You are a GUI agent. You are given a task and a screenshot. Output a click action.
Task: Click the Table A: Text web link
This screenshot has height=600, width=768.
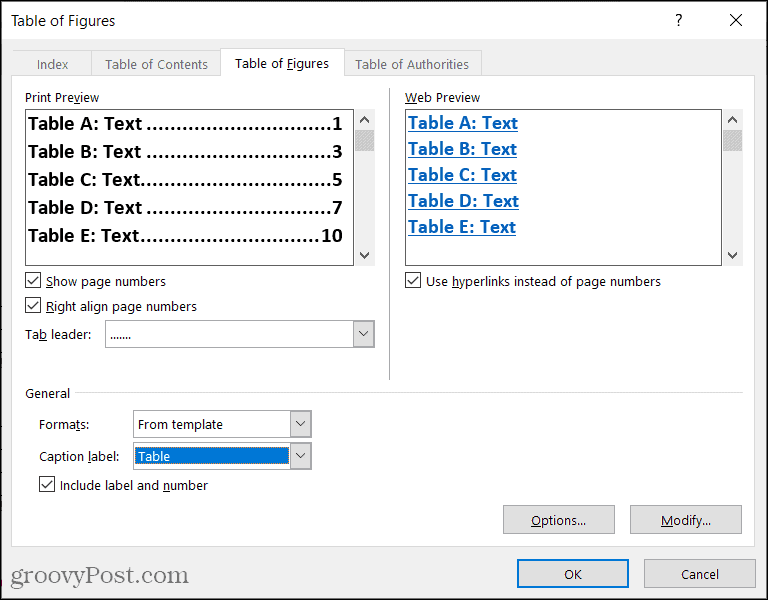click(x=463, y=123)
